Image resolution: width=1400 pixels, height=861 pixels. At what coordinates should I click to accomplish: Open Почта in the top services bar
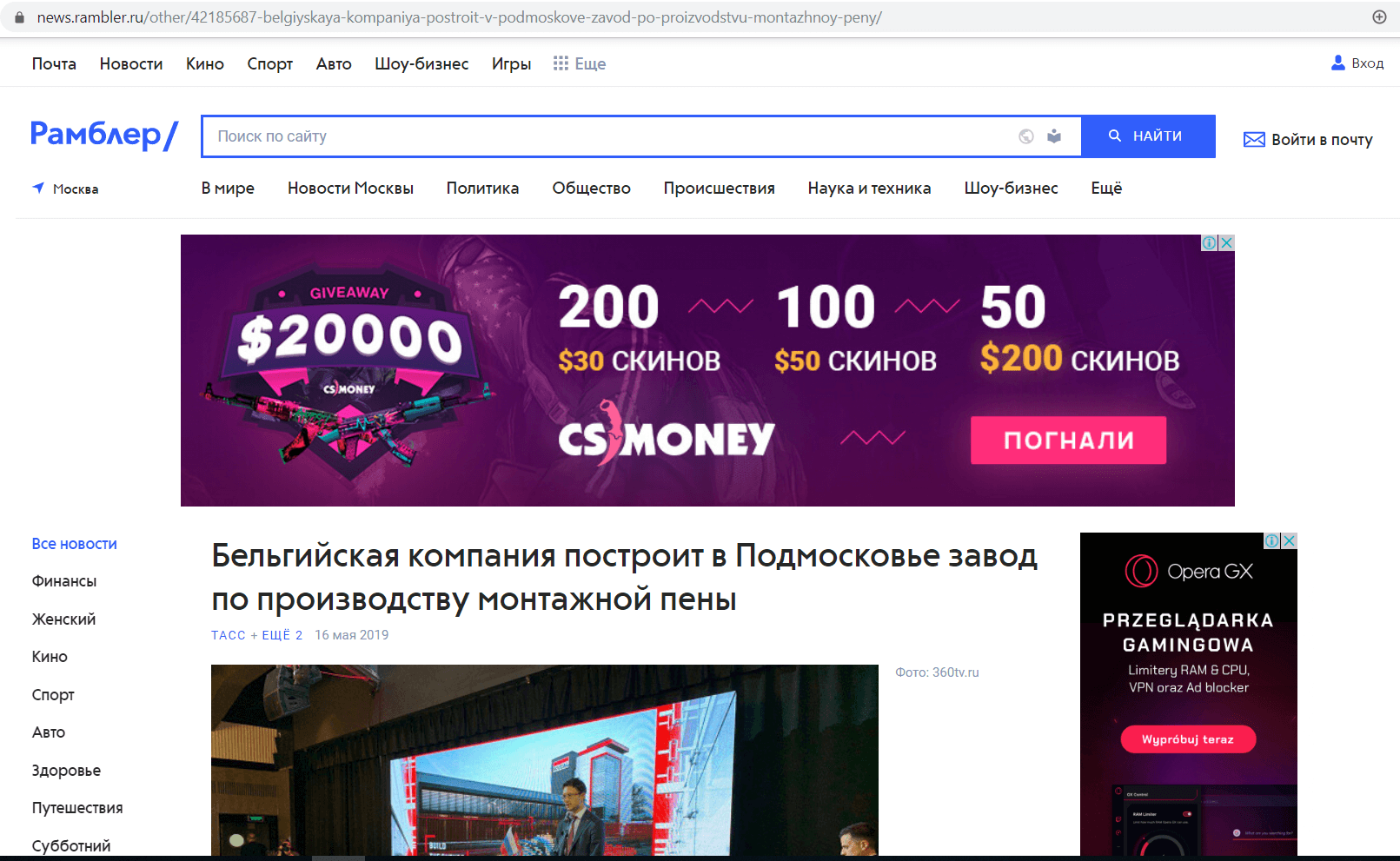click(x=54, y=63)
